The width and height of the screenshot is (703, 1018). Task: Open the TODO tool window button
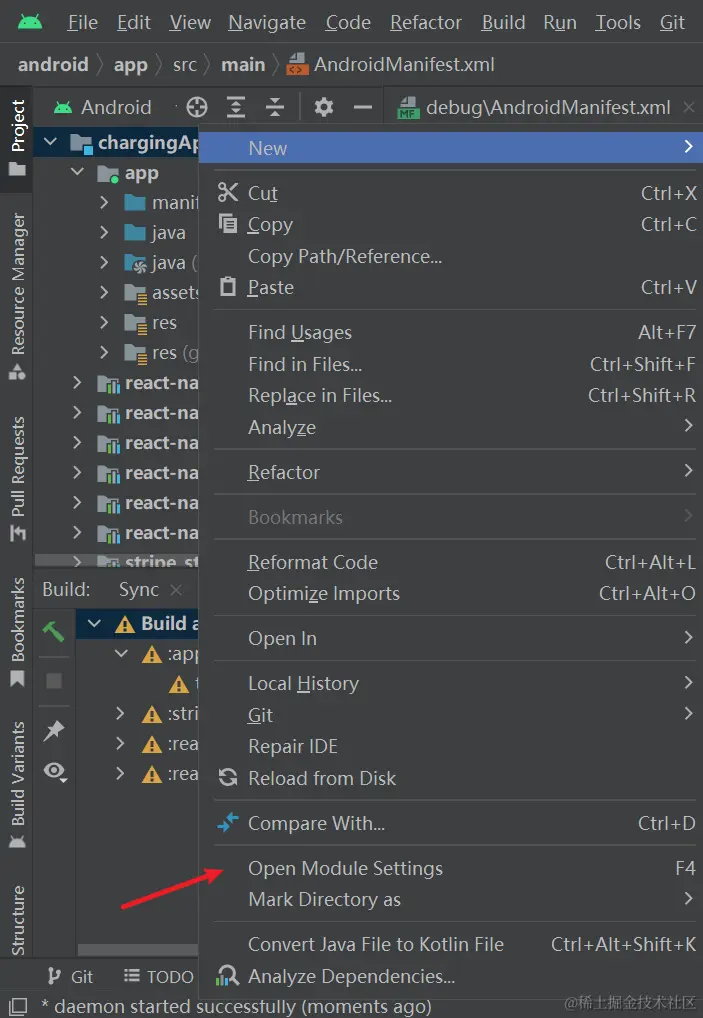coord(158,976)
